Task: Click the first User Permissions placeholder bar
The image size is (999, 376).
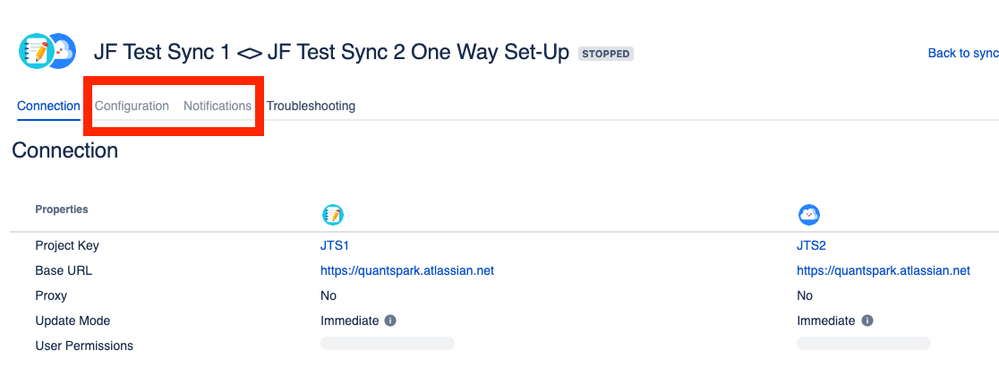Action: pyautogui.click(x=387, y=343)
